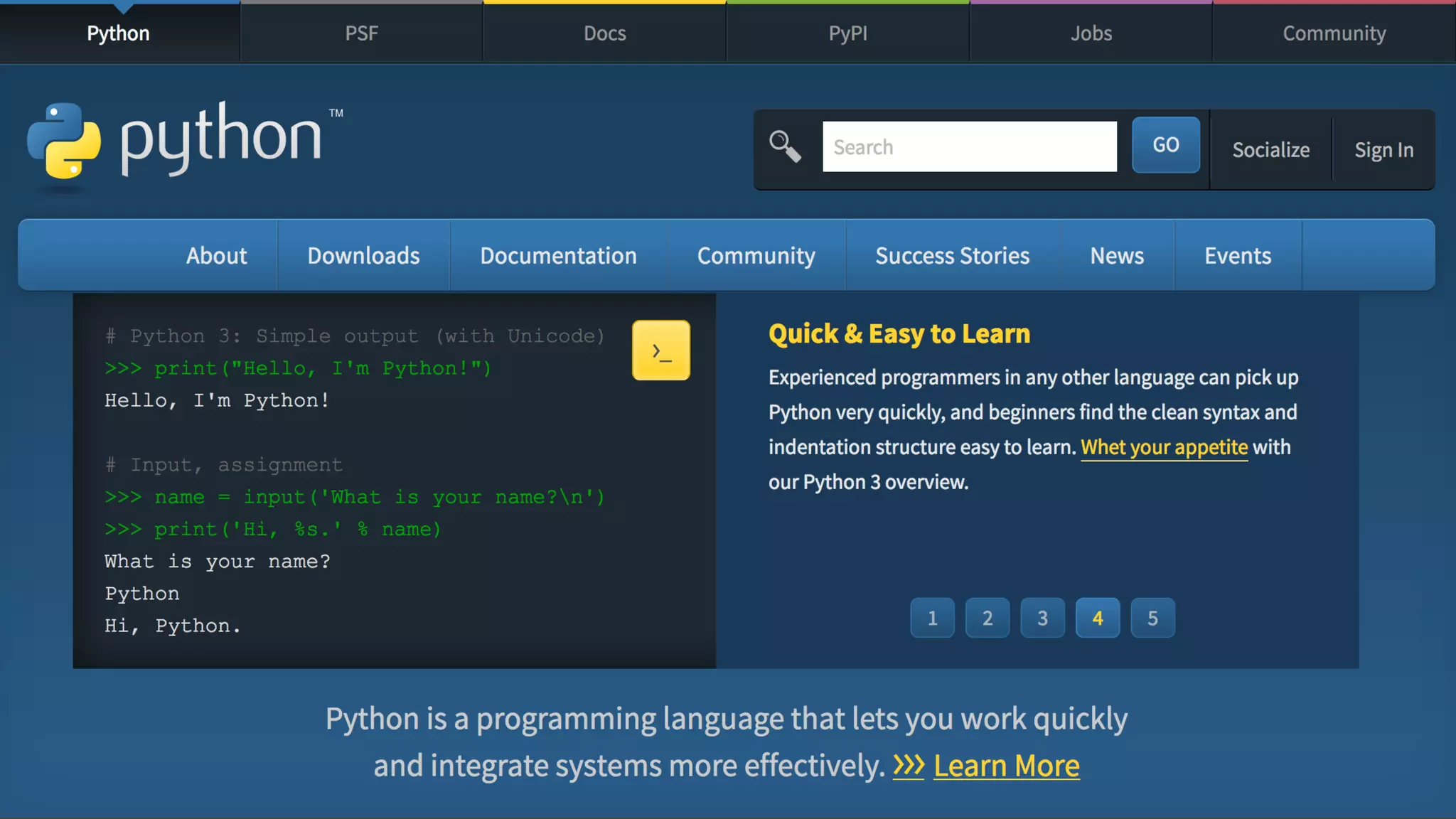Image resolution: width=1456 pixels, height=819 pixels.
Task: Open the News menu
Action: click(x=1117, y=255)
